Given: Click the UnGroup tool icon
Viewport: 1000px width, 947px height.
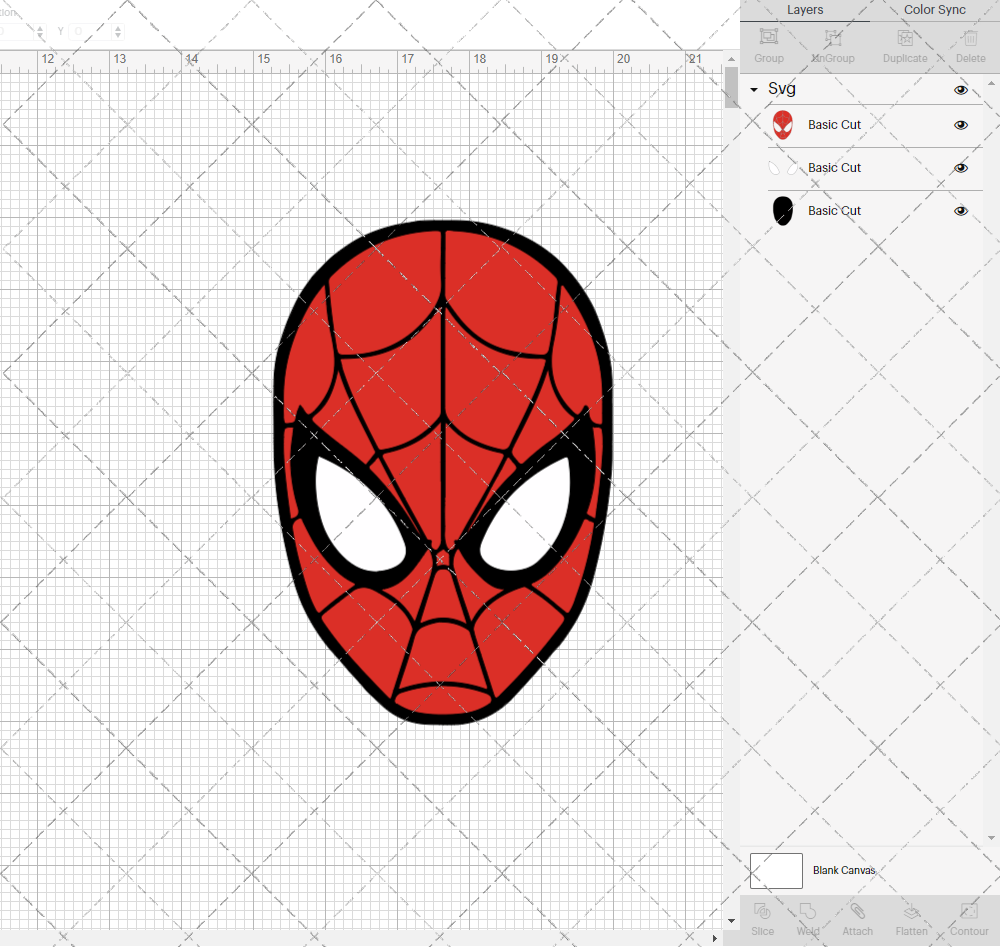Looking at the screenshot, I should 833,38.
